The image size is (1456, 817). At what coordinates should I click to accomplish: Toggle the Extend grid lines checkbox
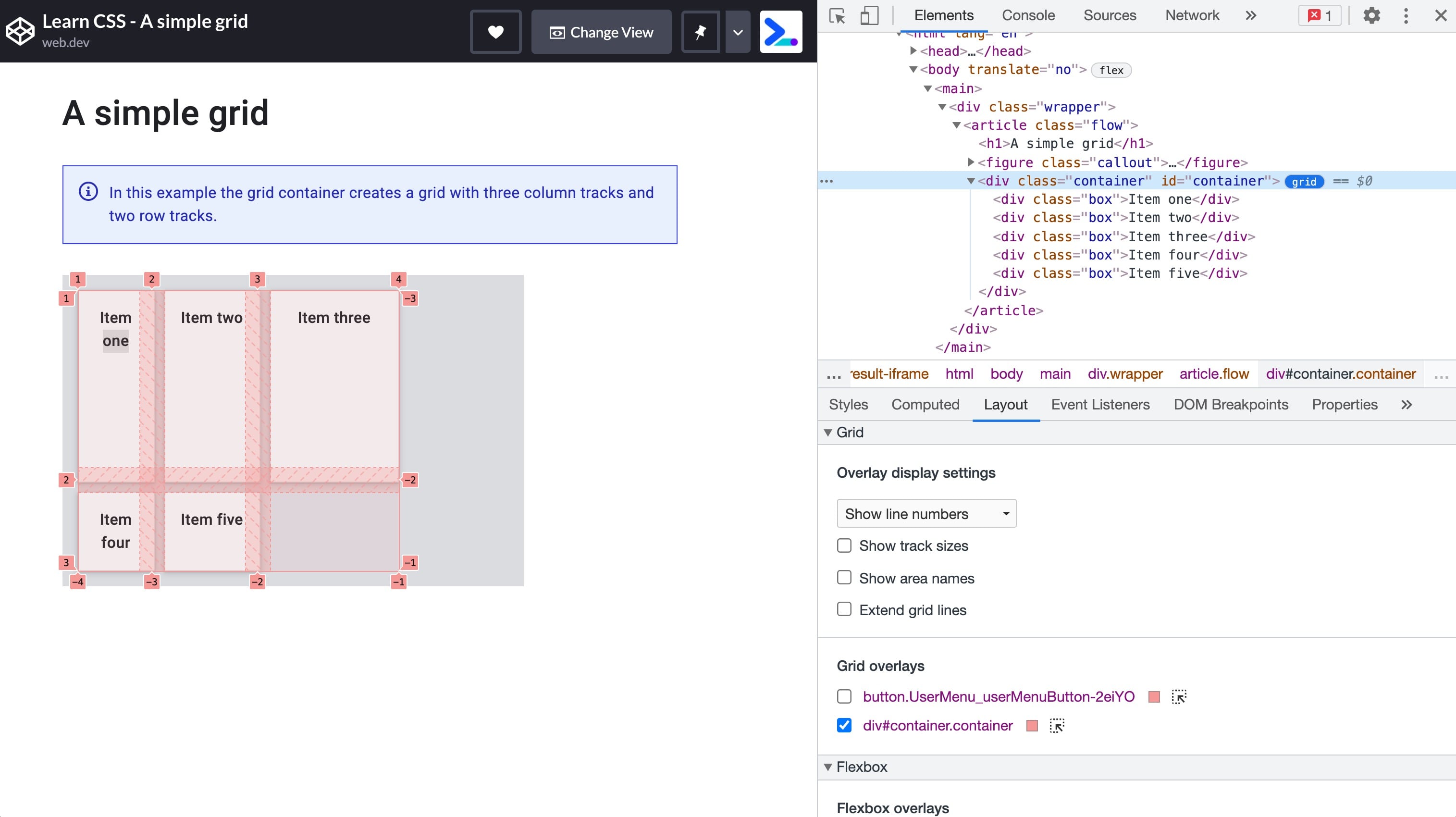tap(844, 610)
